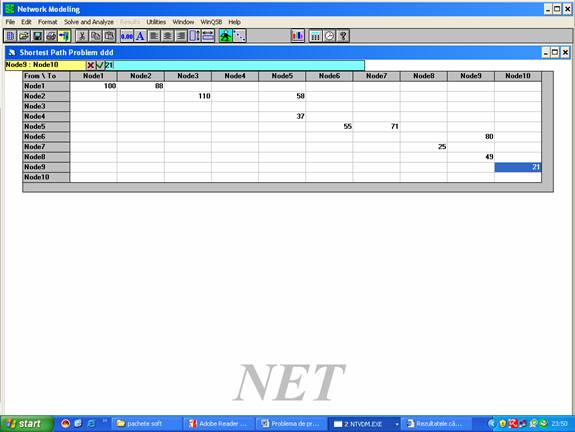This screenshot has width=575, height=432.
Task: Switch to graphic model icon with dotted nodes
Action: click(239, 36)
